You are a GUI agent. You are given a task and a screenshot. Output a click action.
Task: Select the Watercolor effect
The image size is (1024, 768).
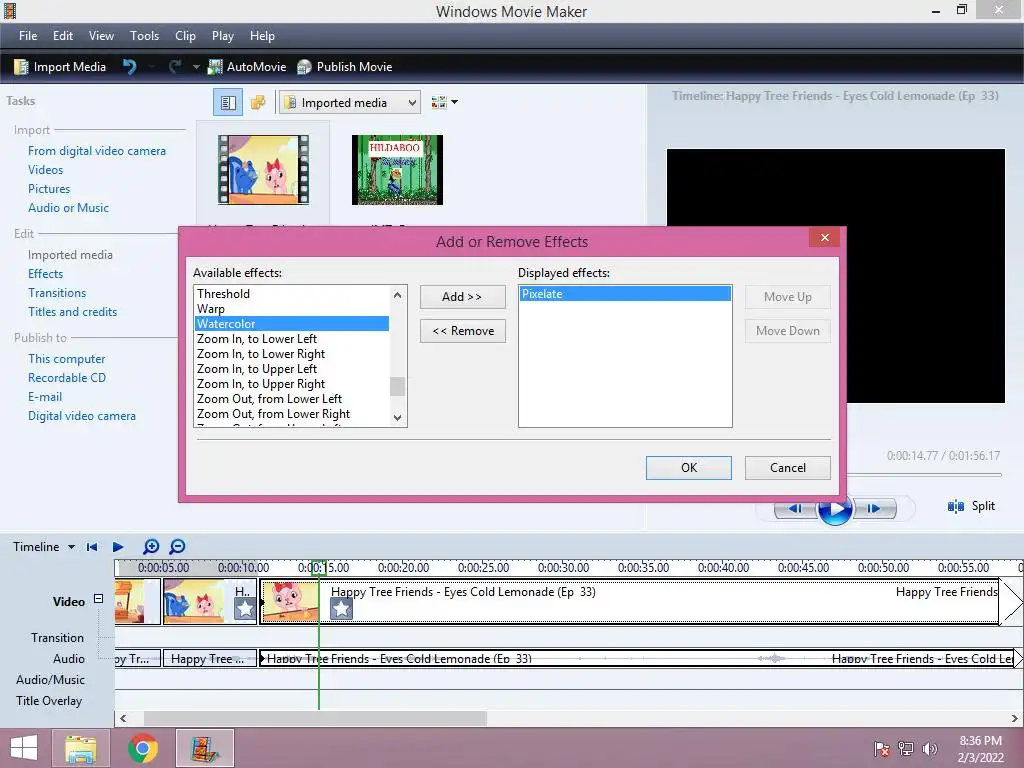pos(291,324)
